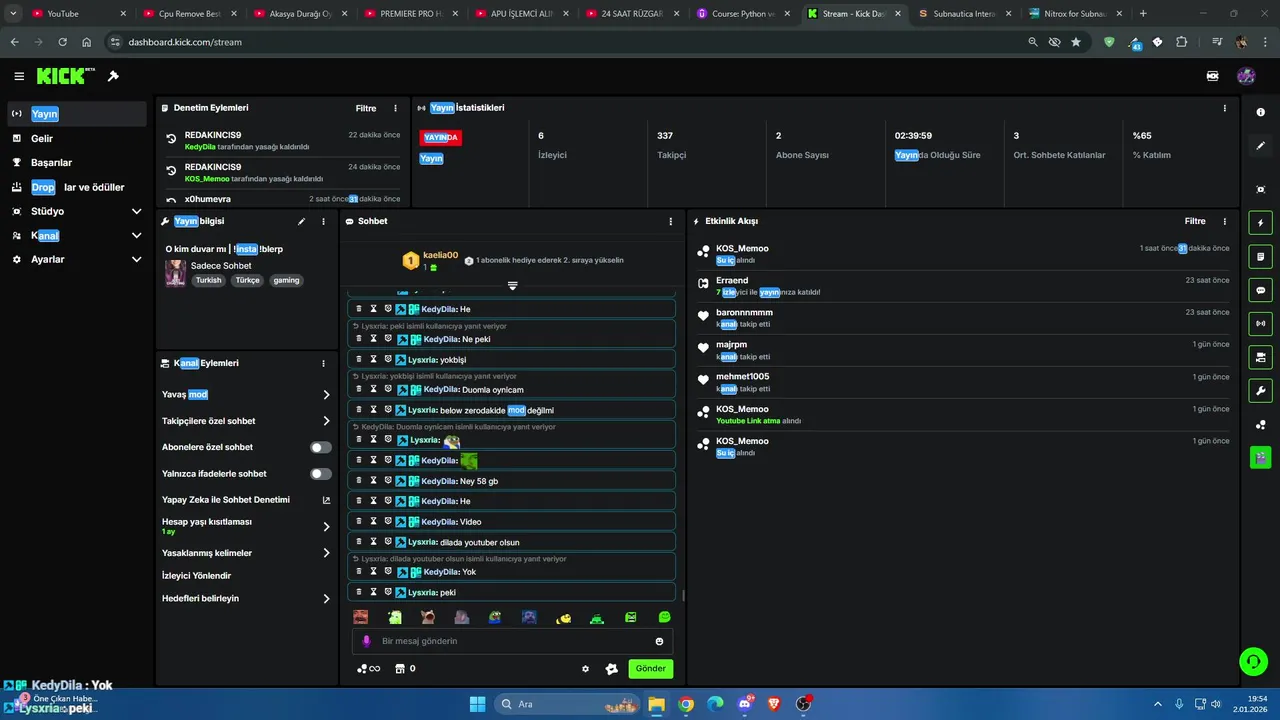Toggle the wrench channel actions panel
1280x720 pixels.
(1260, 391)
